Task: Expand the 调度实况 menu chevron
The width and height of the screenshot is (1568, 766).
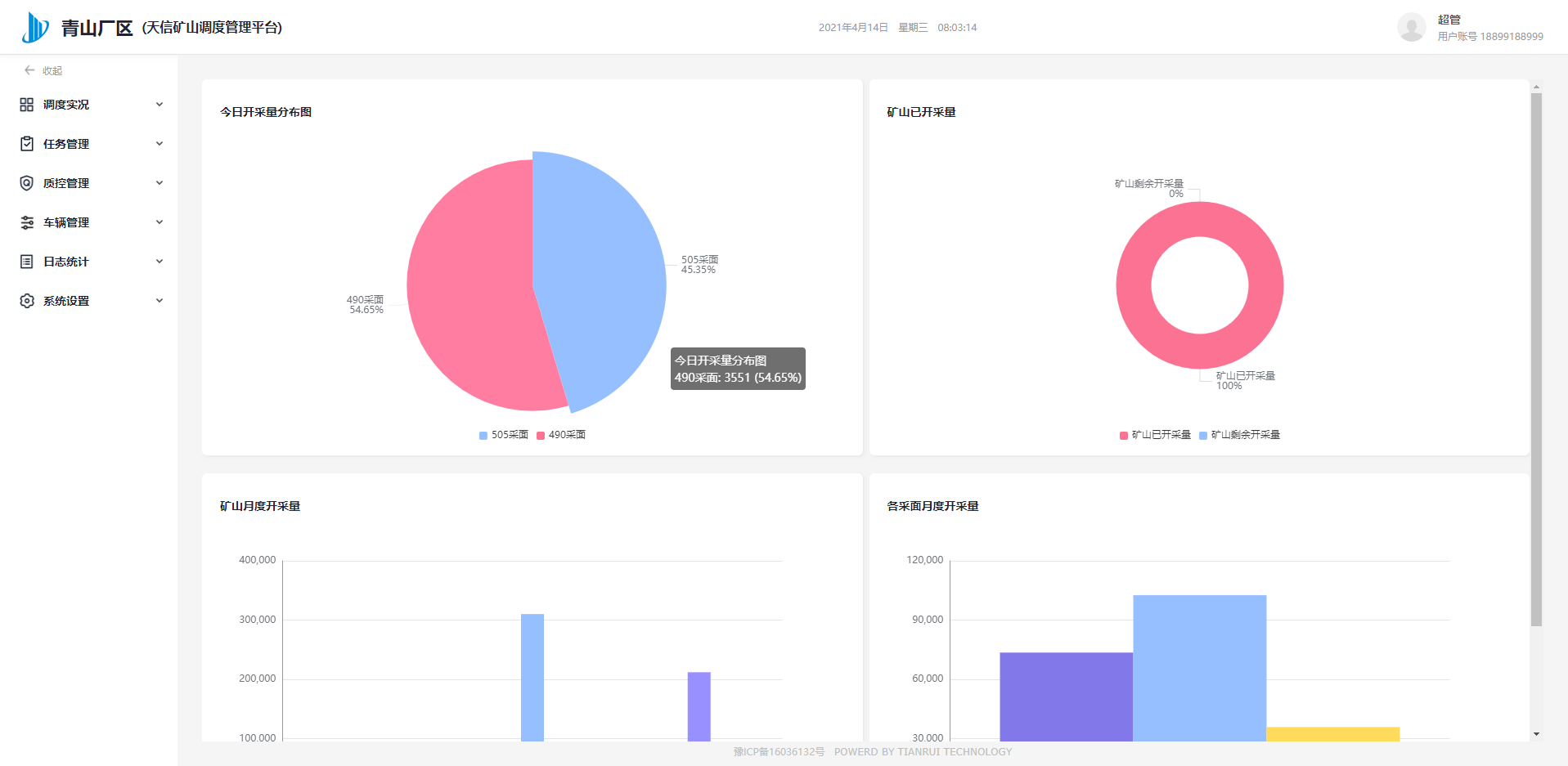Action: [x=159, y=105]
